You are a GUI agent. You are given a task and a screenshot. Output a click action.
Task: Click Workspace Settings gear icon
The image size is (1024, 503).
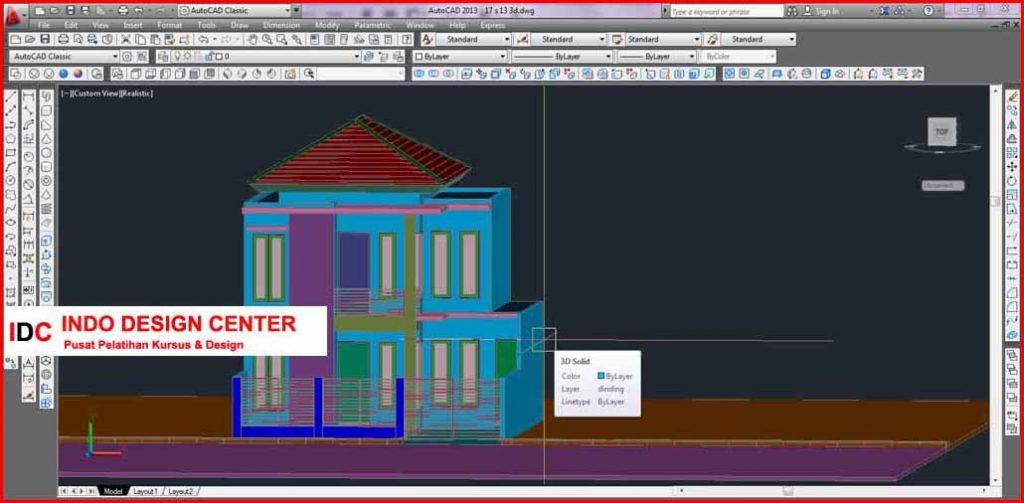click(x=127, y=57)
